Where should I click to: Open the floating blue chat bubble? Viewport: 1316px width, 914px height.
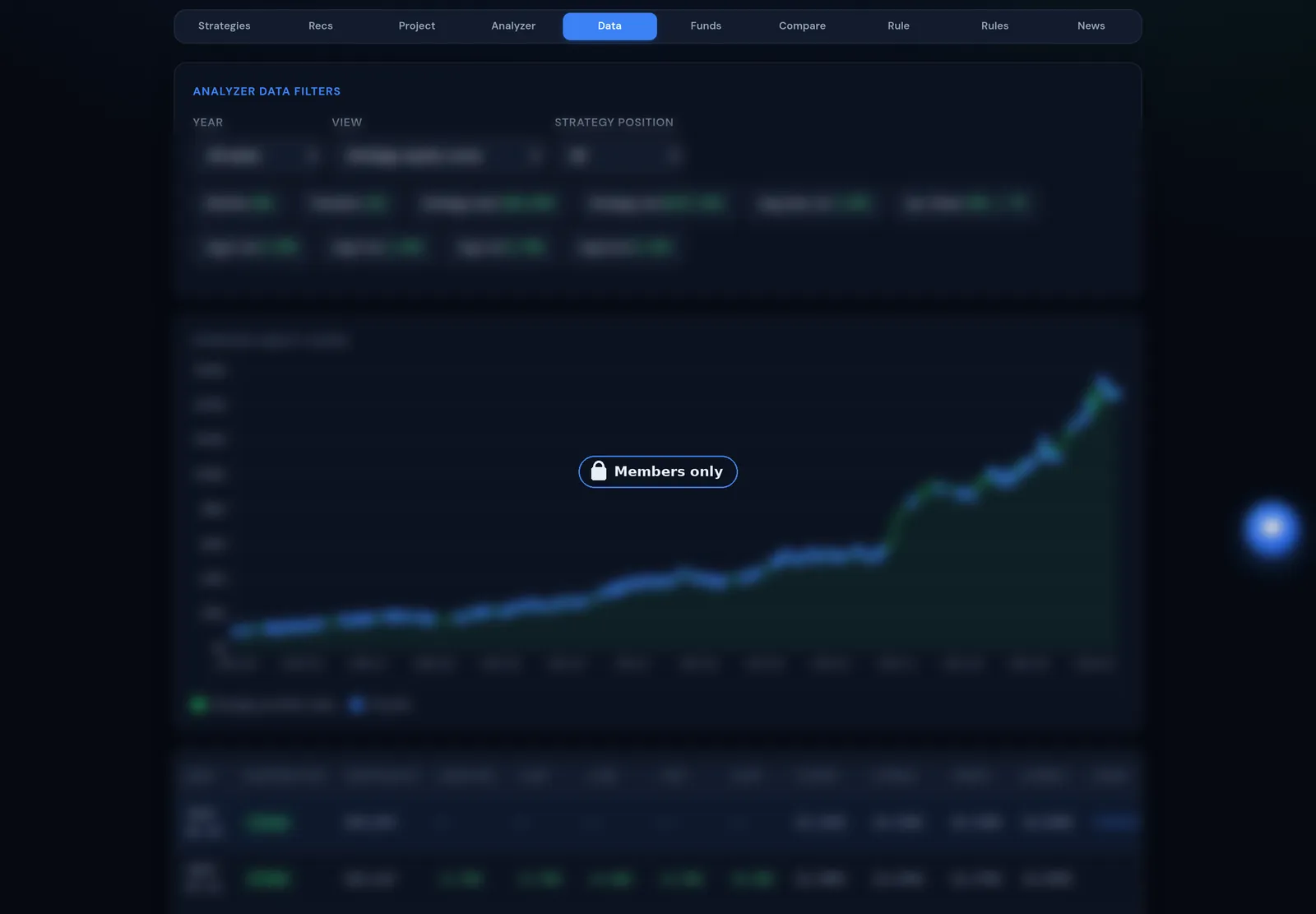1272,527
